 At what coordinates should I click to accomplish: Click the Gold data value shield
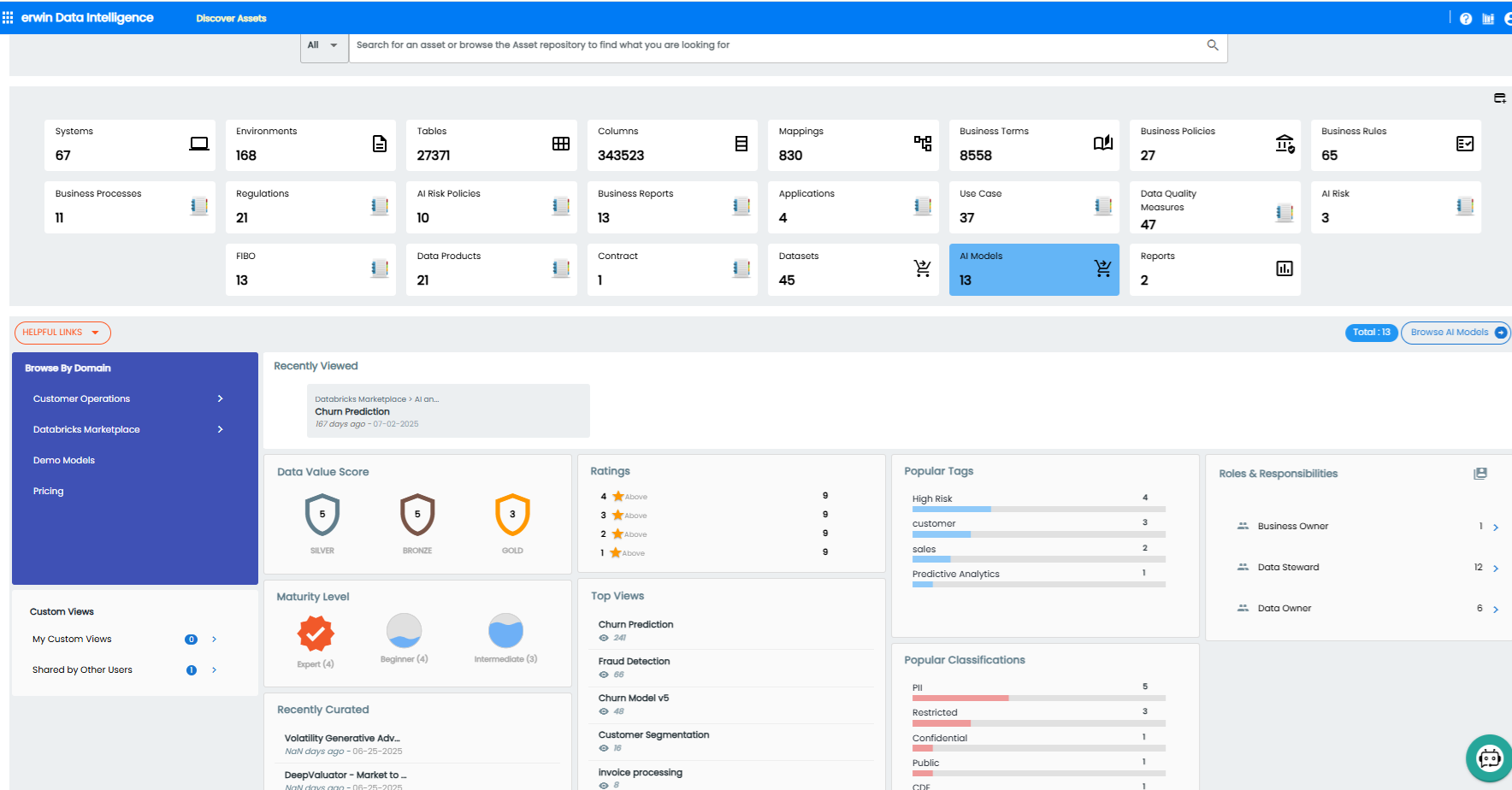pyautogui.click(x=512, y=514)
